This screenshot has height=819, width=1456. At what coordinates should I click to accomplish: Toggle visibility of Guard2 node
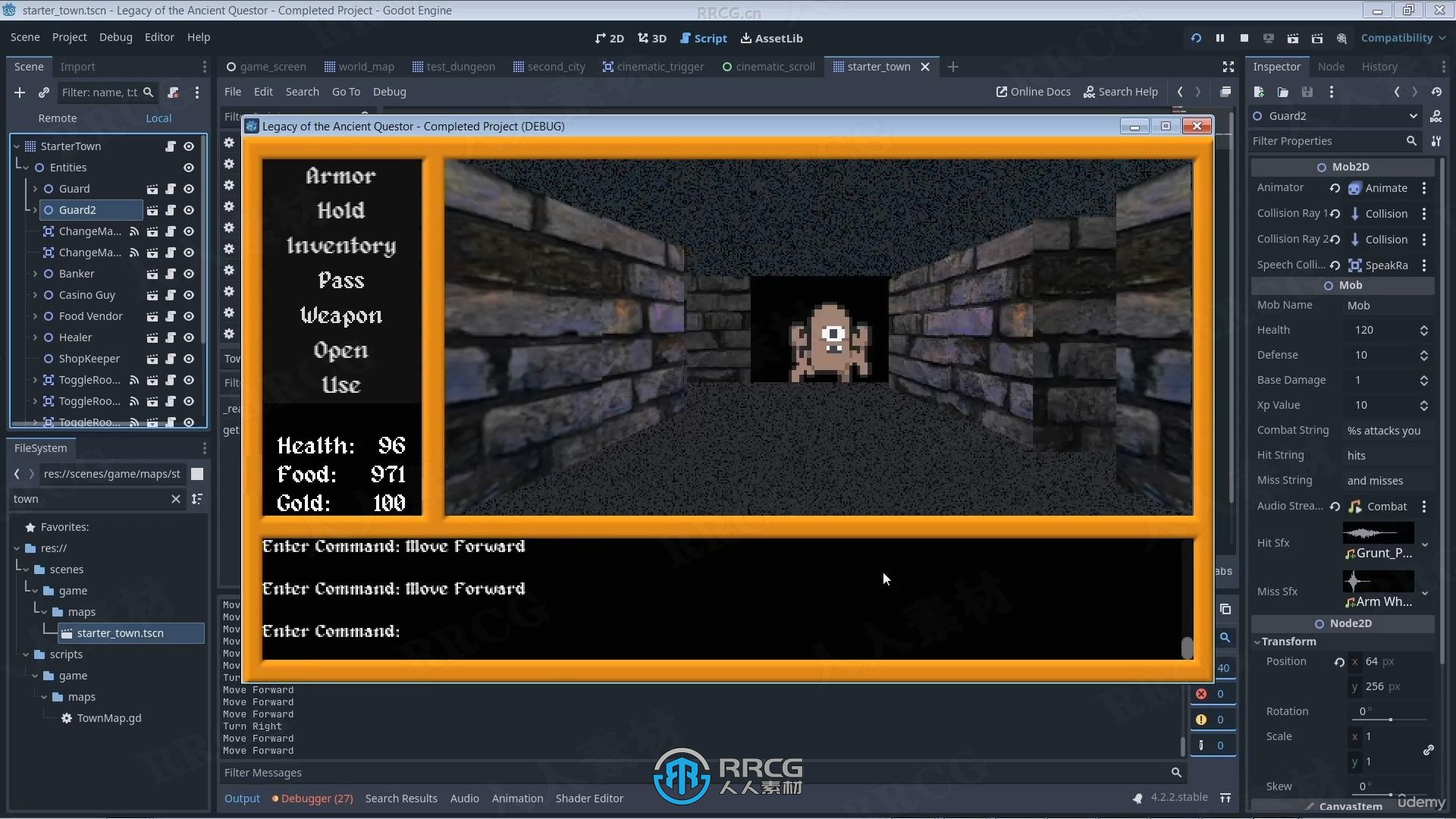[189, 210]
